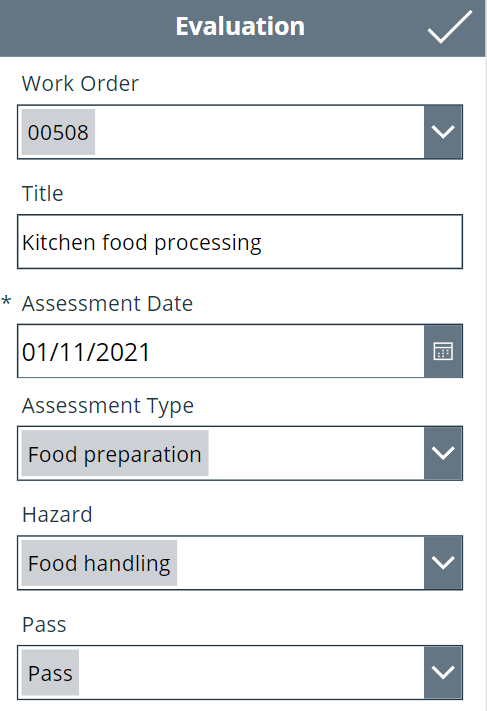
Task: Expand the Assessment Type dropdown chevron
Action: pos(443,453)
